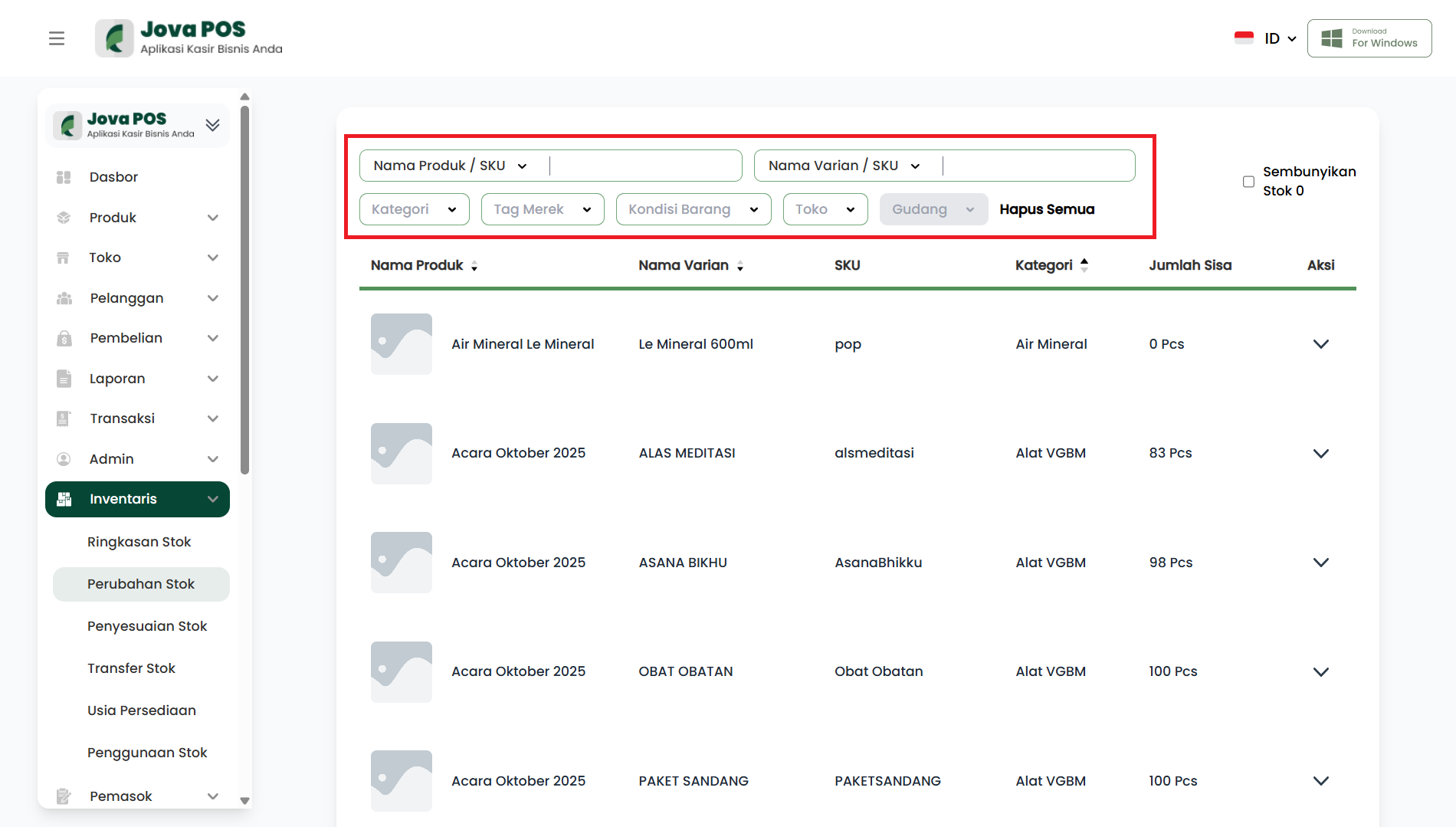Screen dimensions: 1456x827
Task: Click the Toko storefront icon
Action: [x=64, y=258]
